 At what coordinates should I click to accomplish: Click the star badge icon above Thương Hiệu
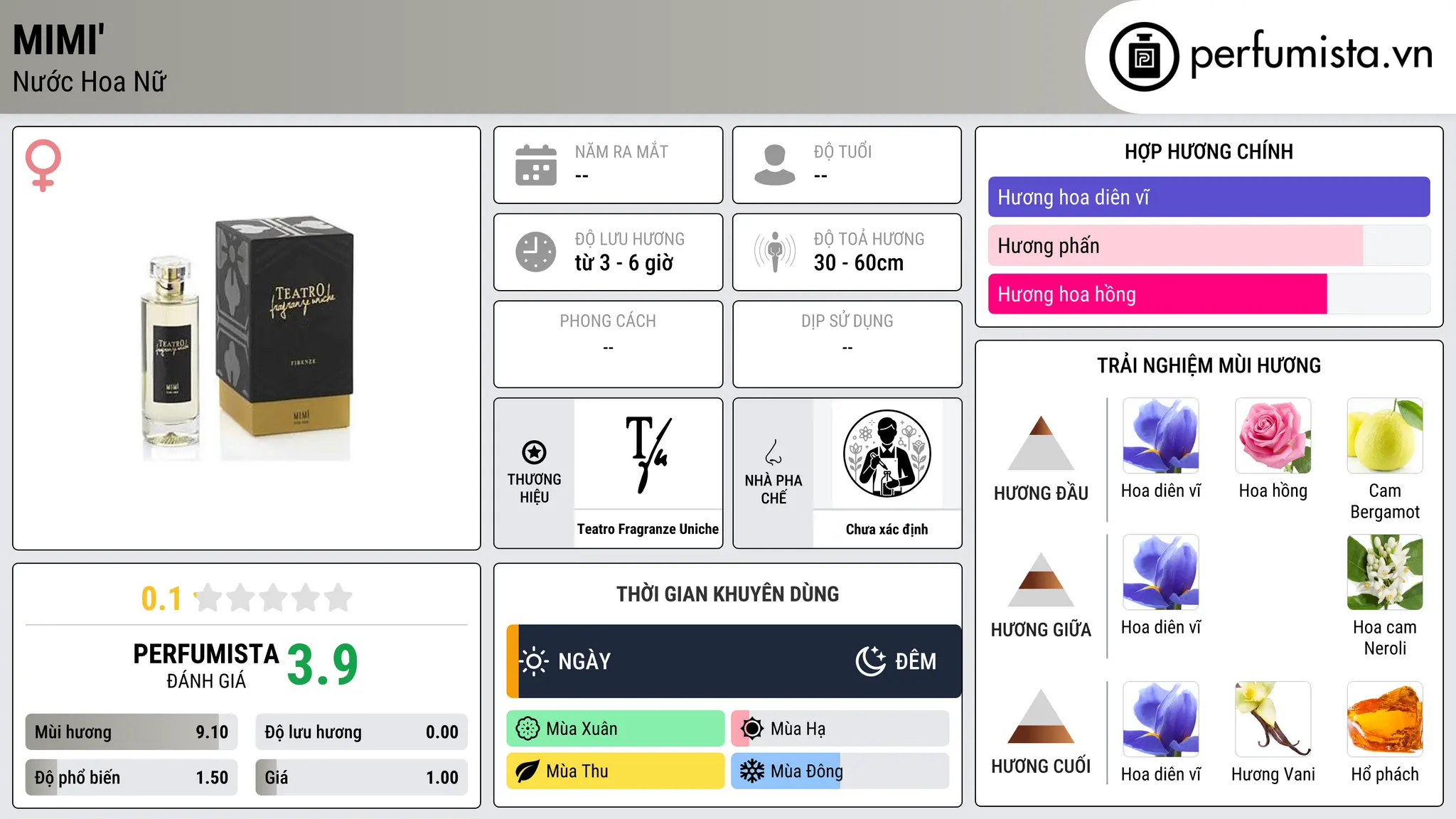coord(534,452)
